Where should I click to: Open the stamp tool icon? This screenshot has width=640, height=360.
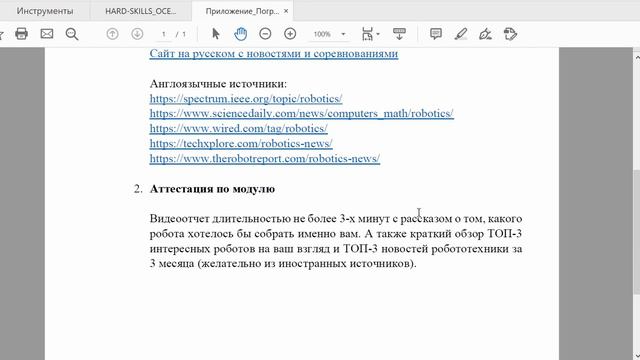tap(510, 34)
